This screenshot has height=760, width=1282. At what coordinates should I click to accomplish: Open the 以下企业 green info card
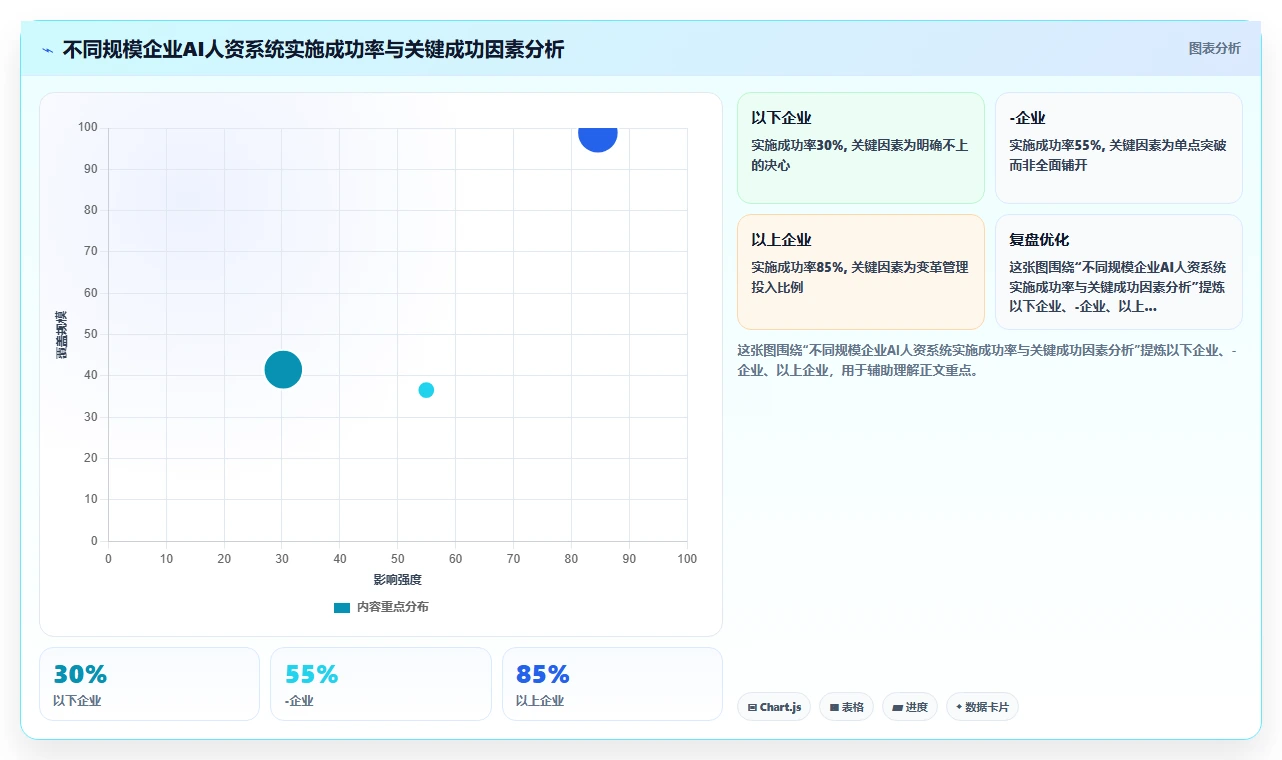[861, 148]
